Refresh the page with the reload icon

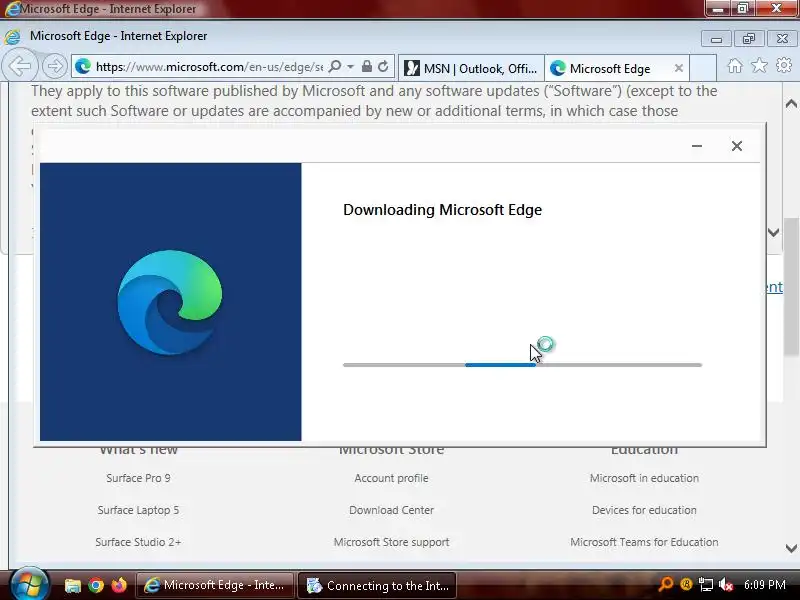click(383, 66)
